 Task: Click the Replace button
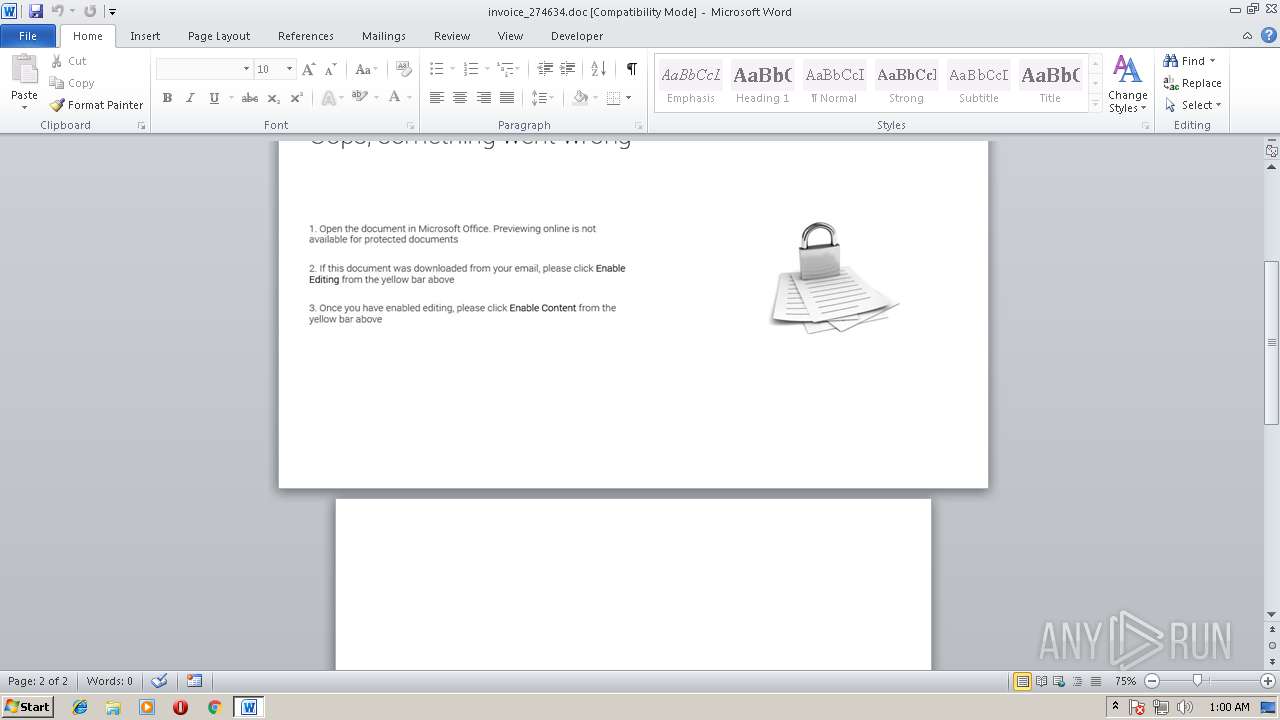[x=1192, y=83]
